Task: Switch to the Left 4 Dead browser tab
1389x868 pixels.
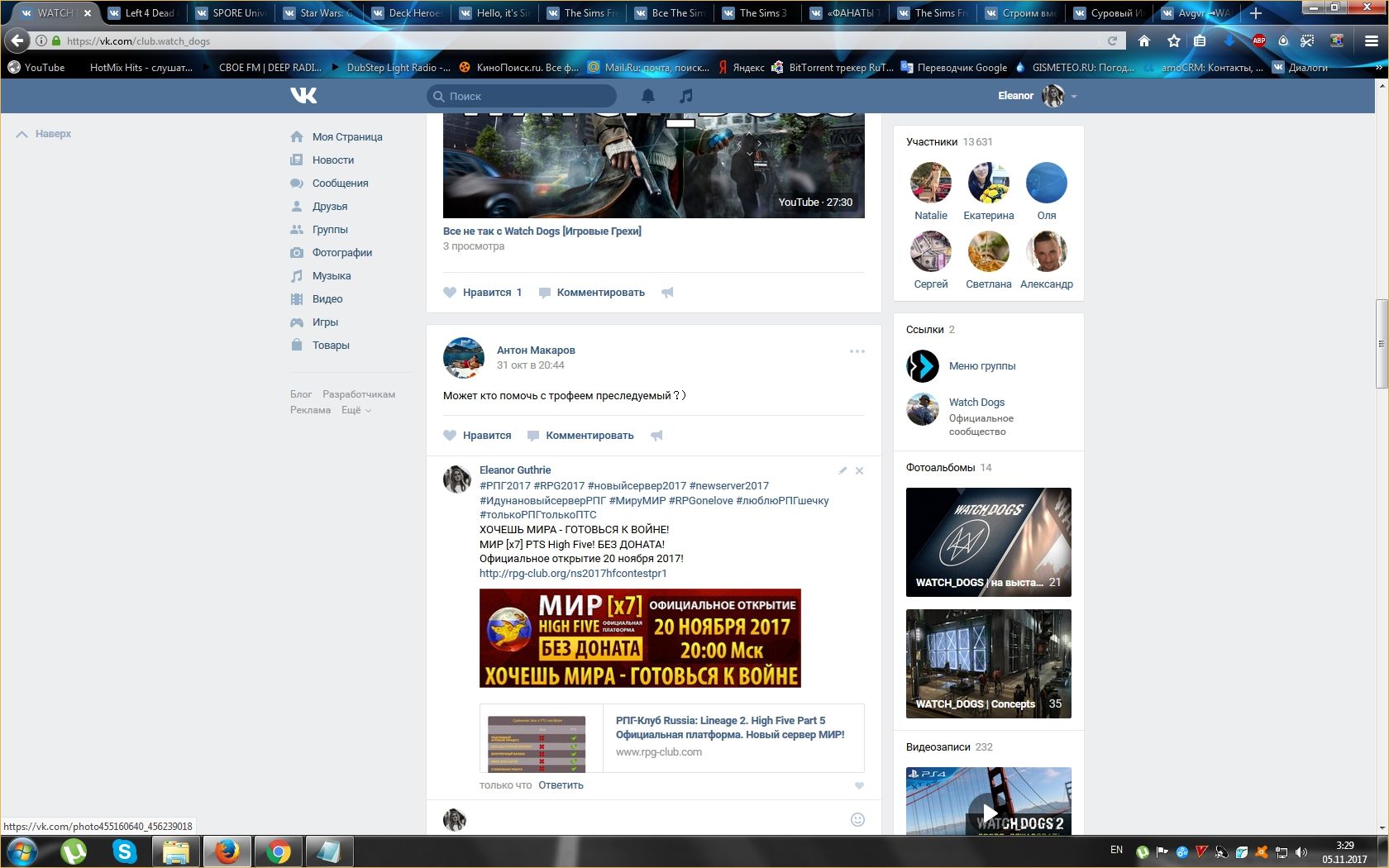Action: 149,13
